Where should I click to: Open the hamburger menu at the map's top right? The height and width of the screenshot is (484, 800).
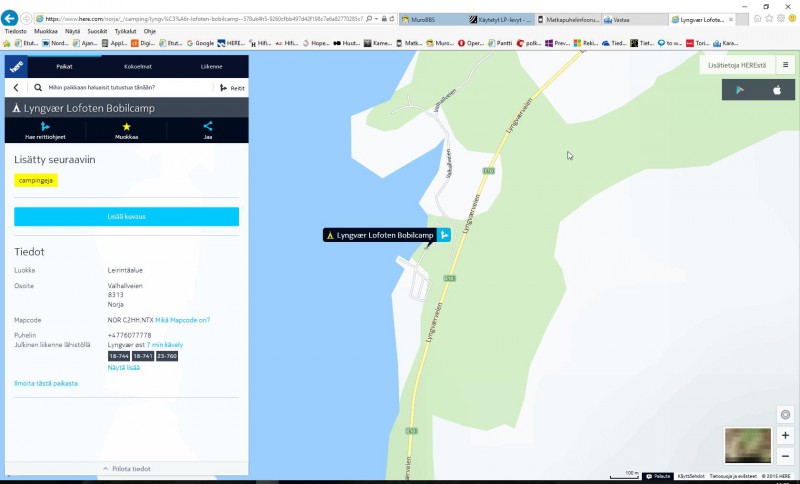click(x=785, y=65)
